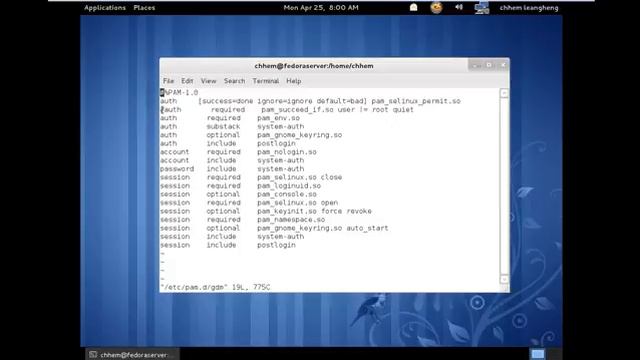Click the word substack
Screen dimensions: 640x360
pyautogui.click(x=223, y=127)
